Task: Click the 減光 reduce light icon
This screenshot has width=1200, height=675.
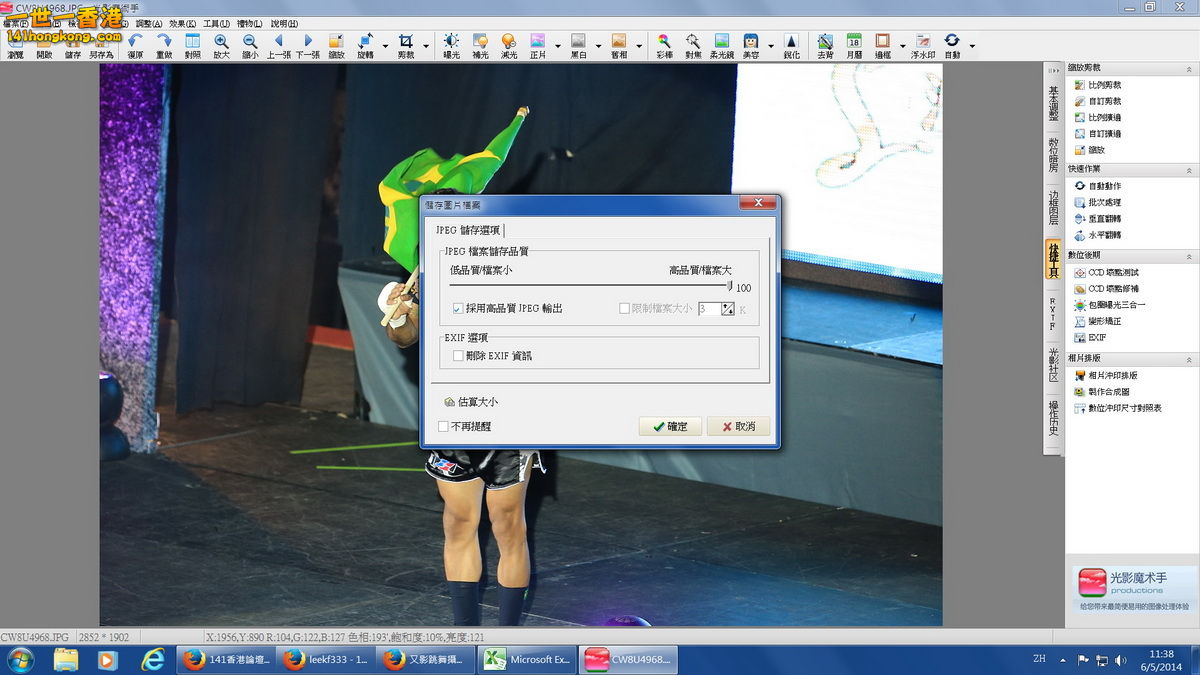Action: point(509,45)
